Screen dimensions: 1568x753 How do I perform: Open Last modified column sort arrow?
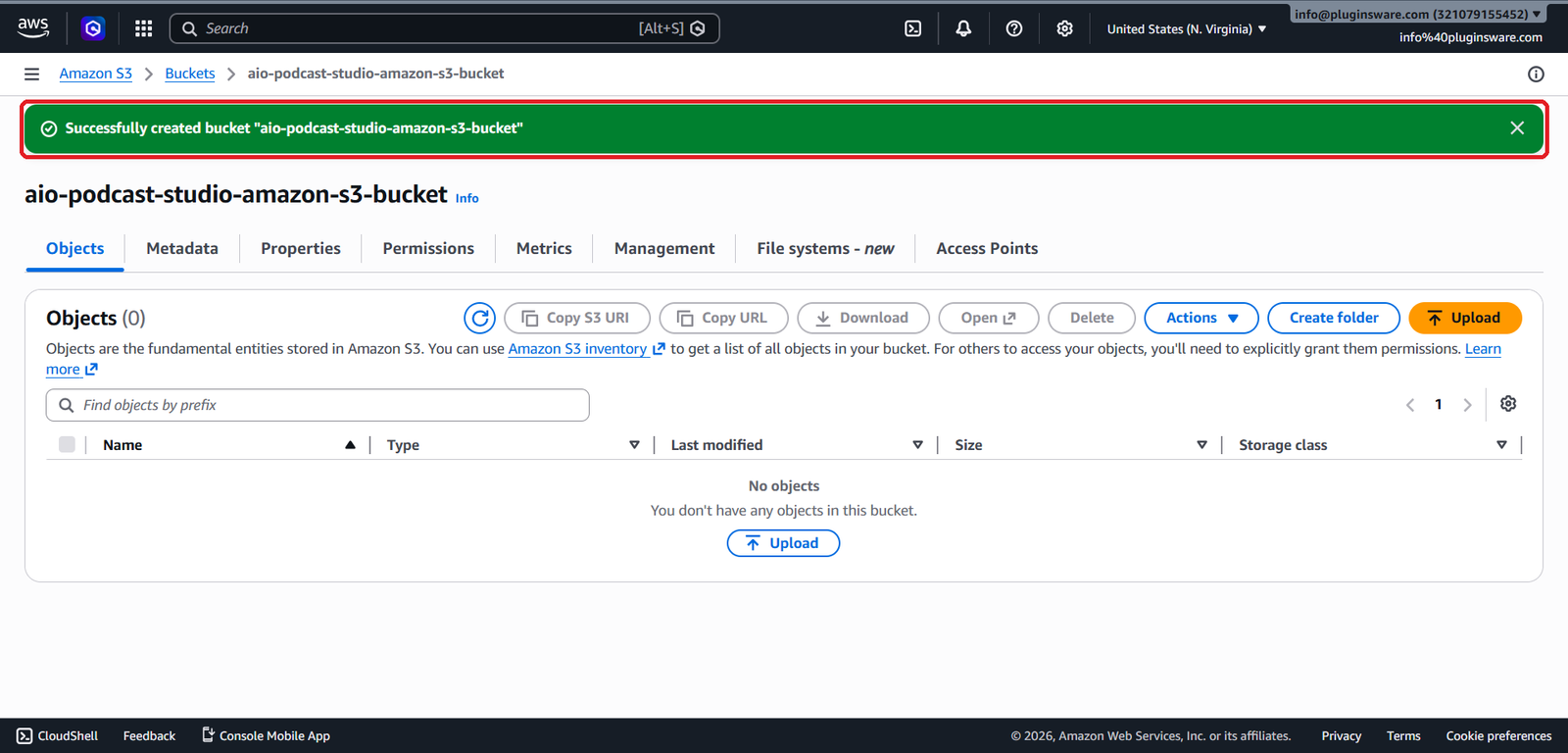coord(917,445)
